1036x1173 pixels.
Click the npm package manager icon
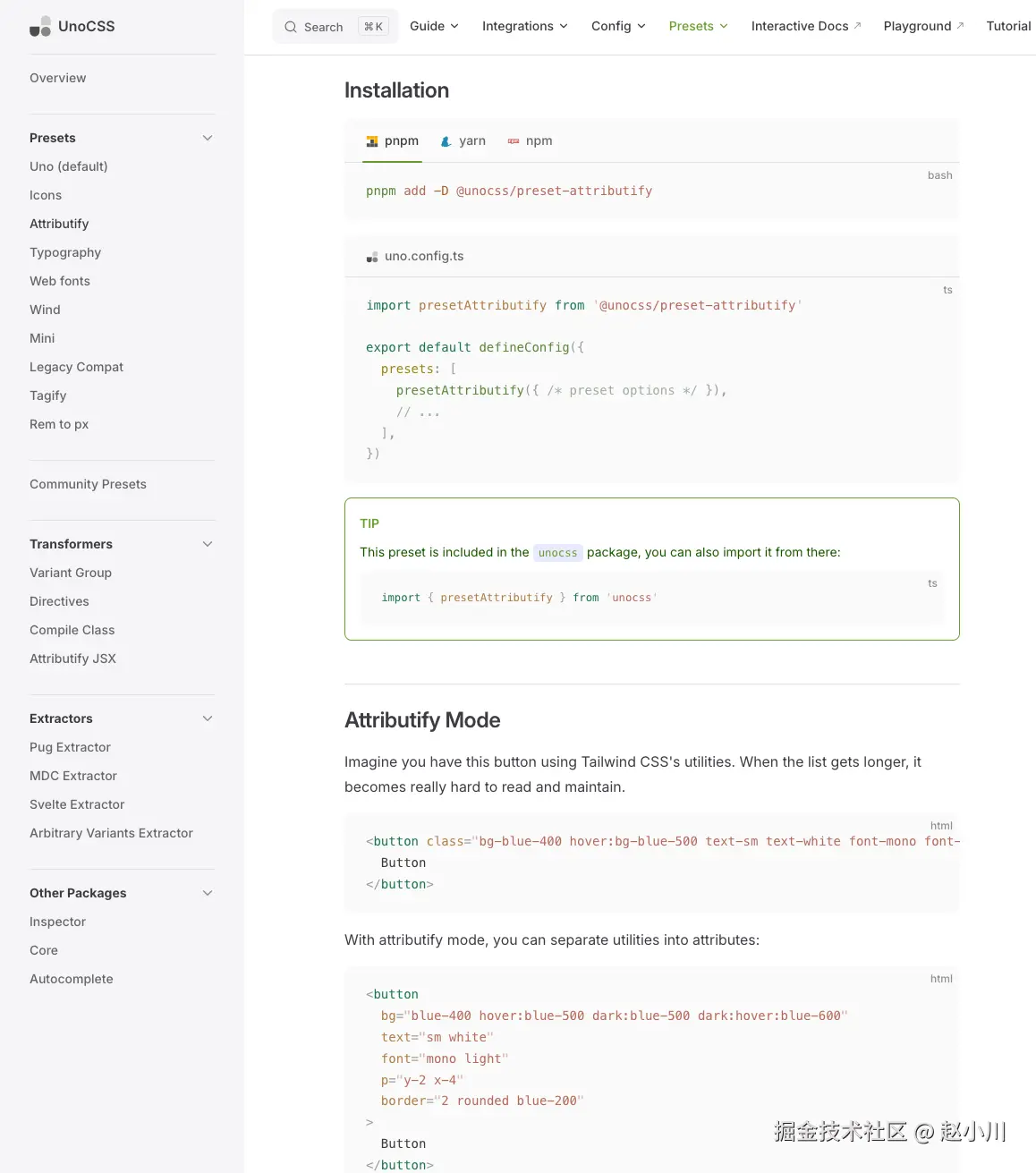tap(514, 141)
